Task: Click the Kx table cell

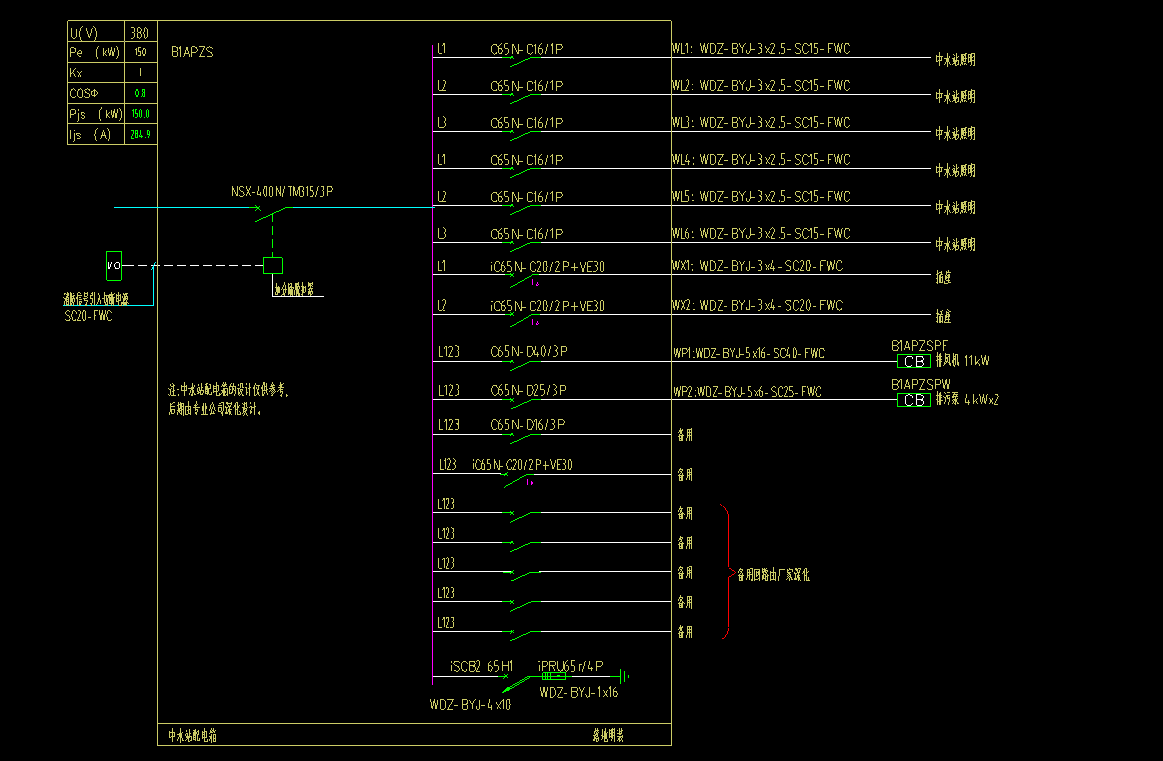Action: pos(96,73)
